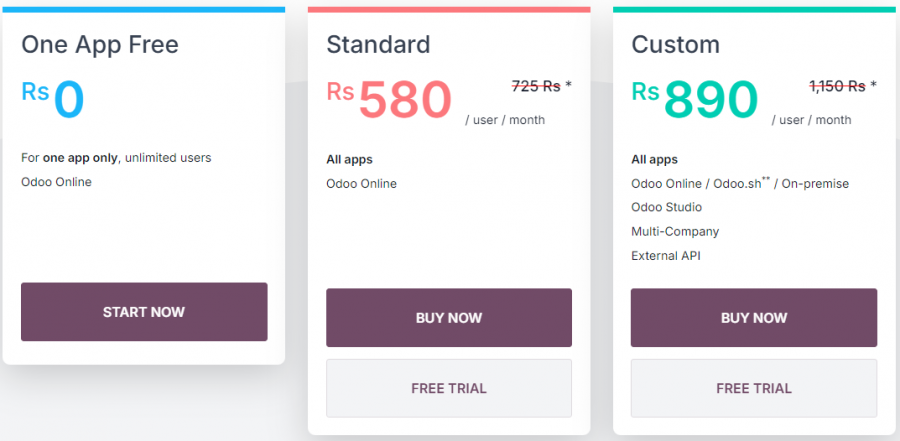The image size is (900, 441).
Task: Click All apps label in Custom plan
Action: (x=654, y=159)
